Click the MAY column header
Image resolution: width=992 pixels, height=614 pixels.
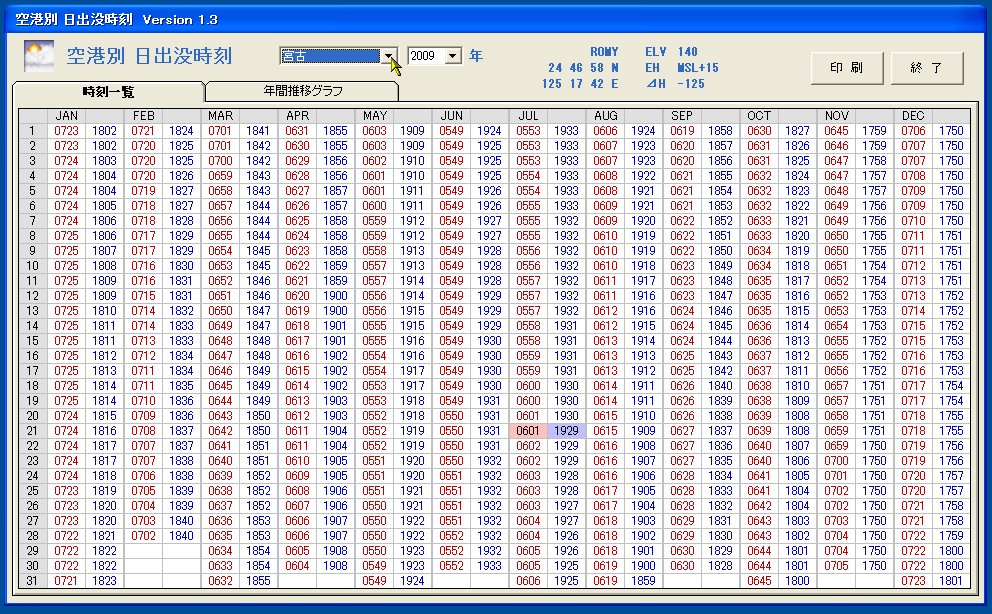point(375,116)
